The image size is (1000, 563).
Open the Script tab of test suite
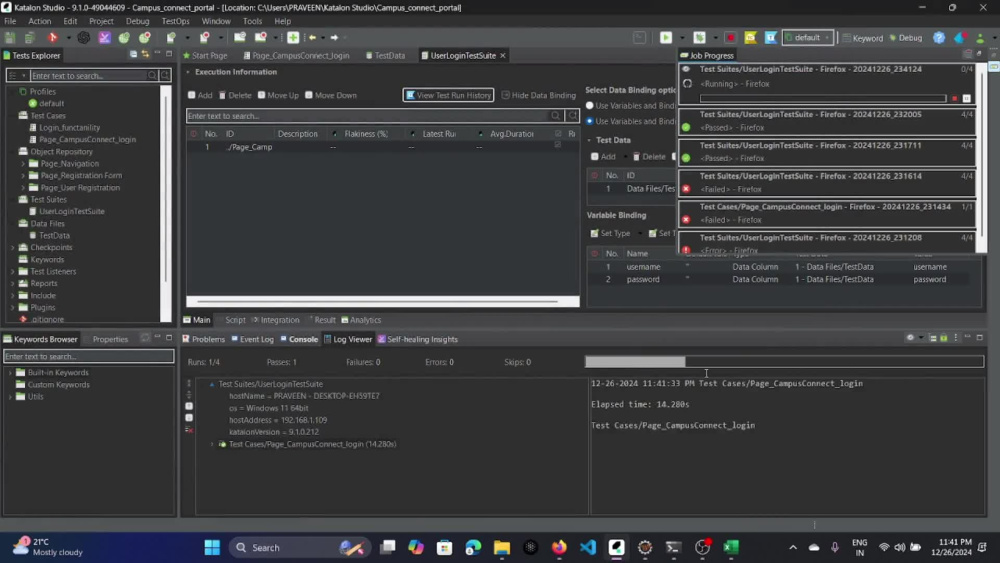click(x=235, y=320)
